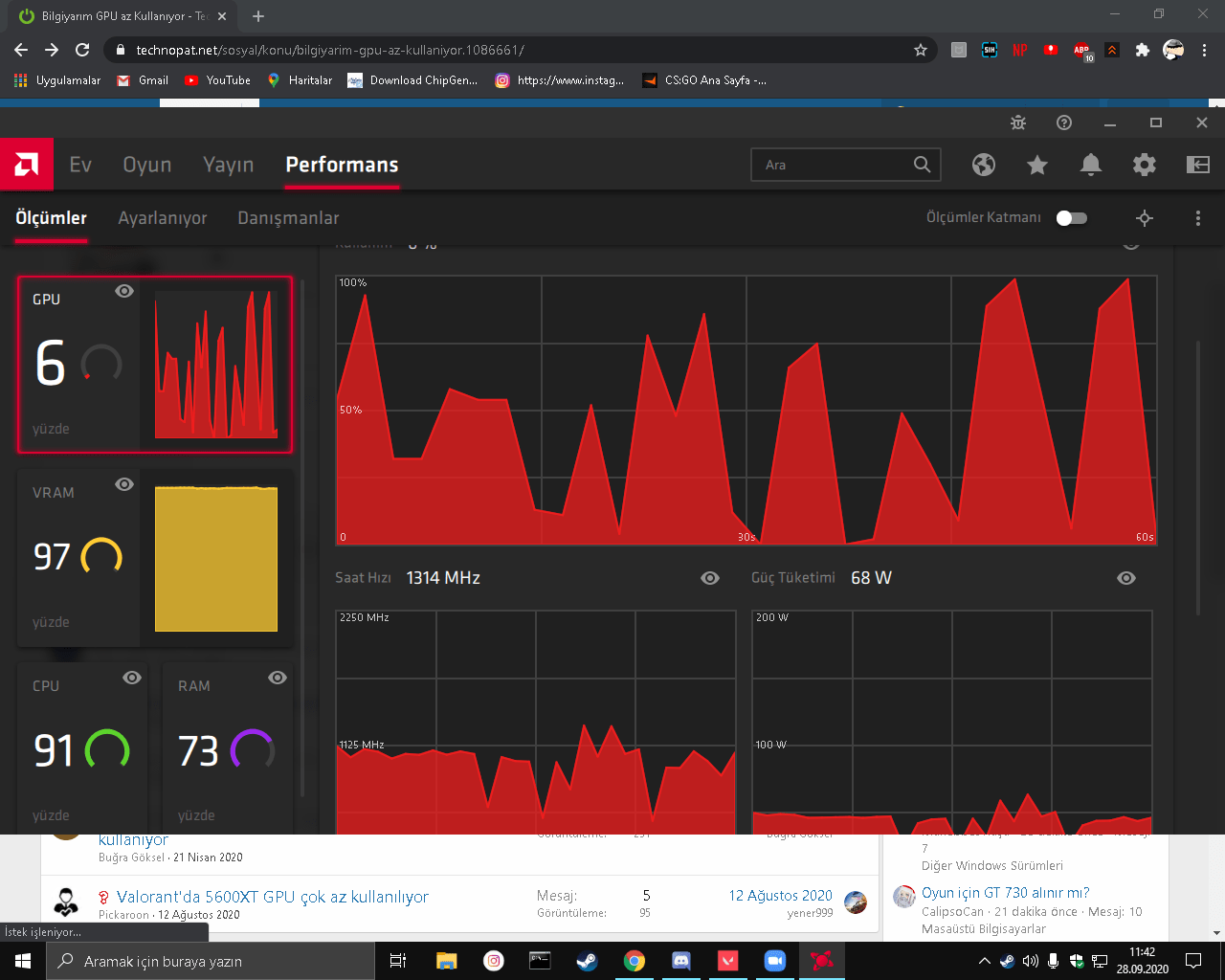Open the CS:GO Ana Sayfa bookmark
Screen dimensions: 1225x980
(704, 80)
